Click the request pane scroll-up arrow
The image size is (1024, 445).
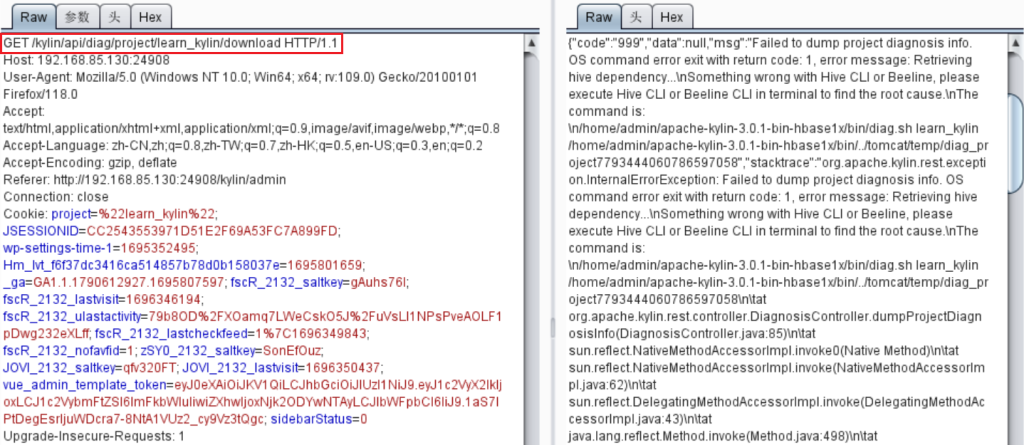(x=532, y=43)
